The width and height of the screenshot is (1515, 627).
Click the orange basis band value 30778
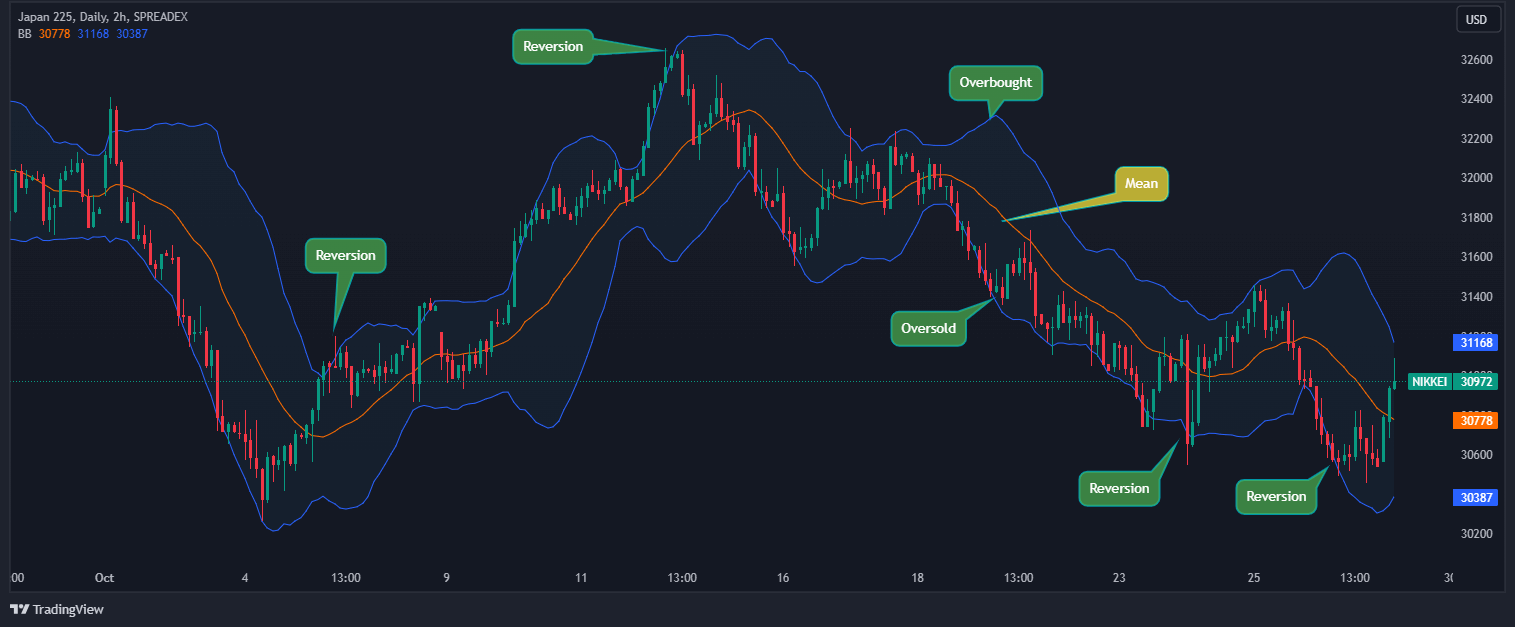[52, 33]
